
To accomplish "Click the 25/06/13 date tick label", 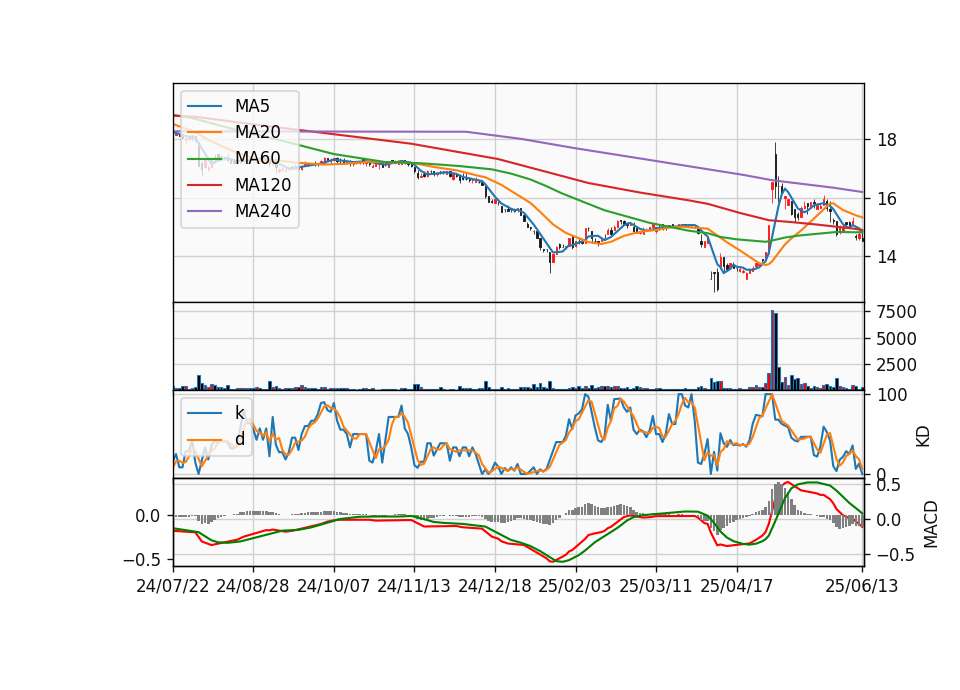I will (x=862, y=586).
